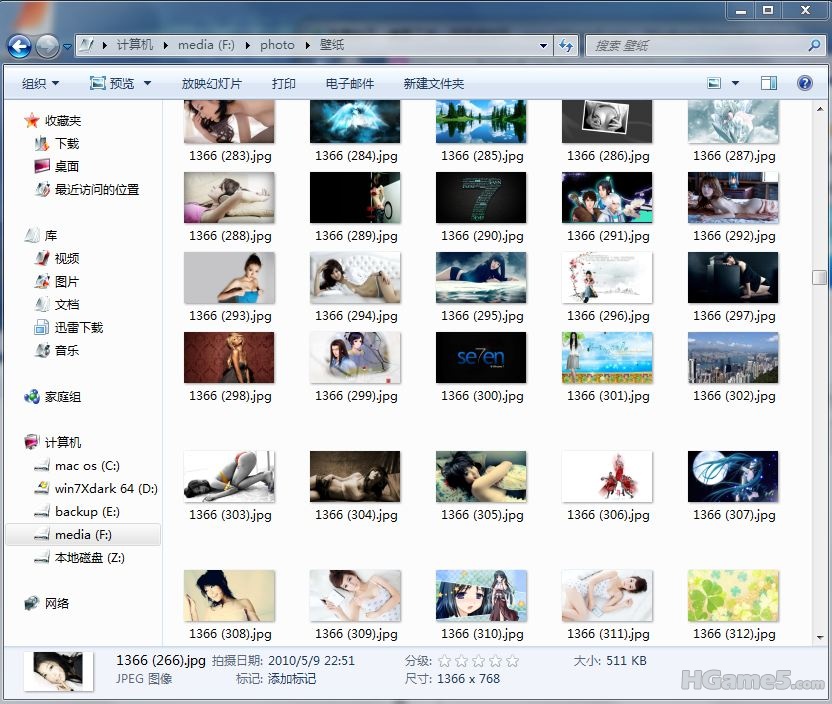
Task: Click the Back navigation arrow button
Action: tap(19, 46)
